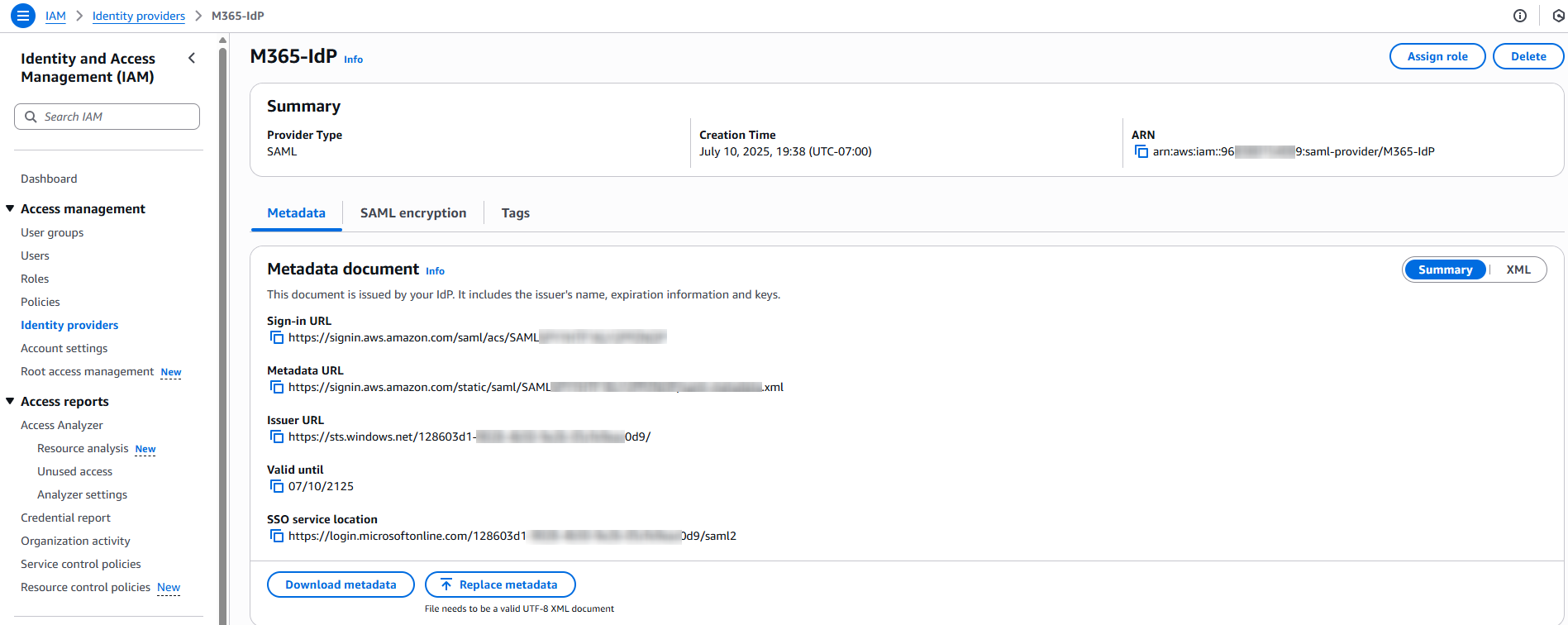Open Resource analysis in sidebar

coord(83,448)
